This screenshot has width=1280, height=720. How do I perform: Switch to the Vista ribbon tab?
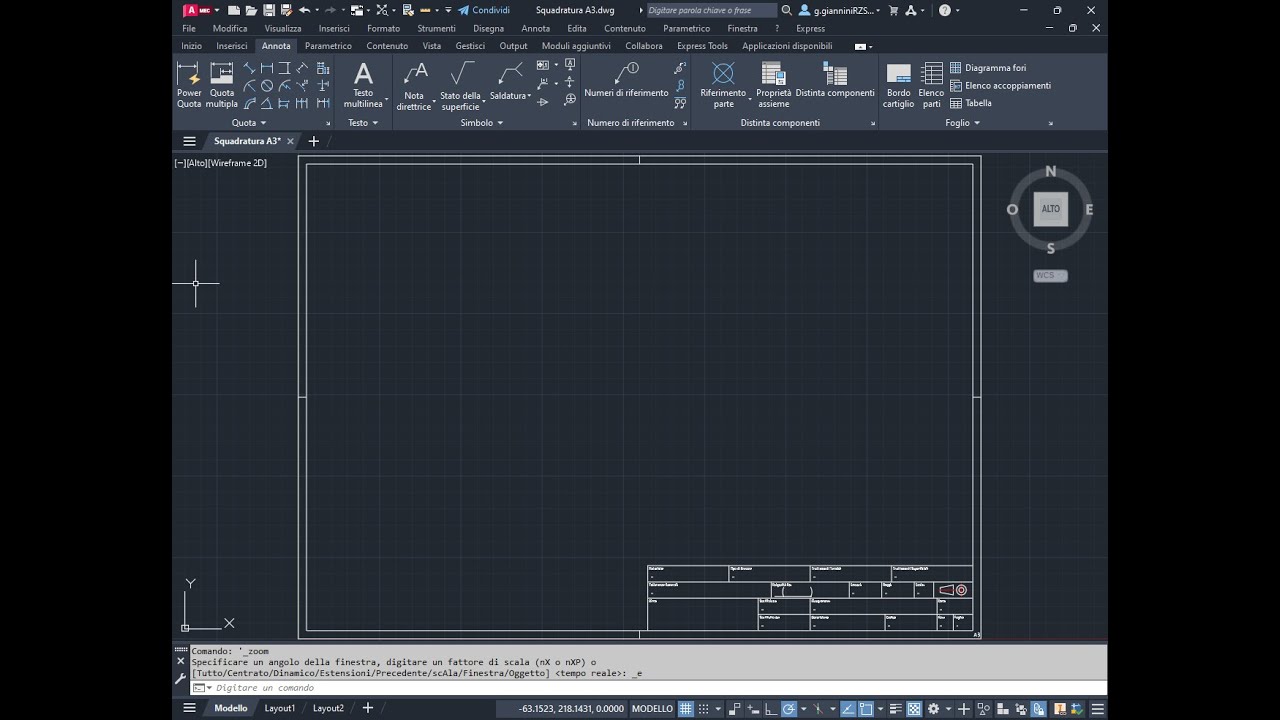coord(432,46)
